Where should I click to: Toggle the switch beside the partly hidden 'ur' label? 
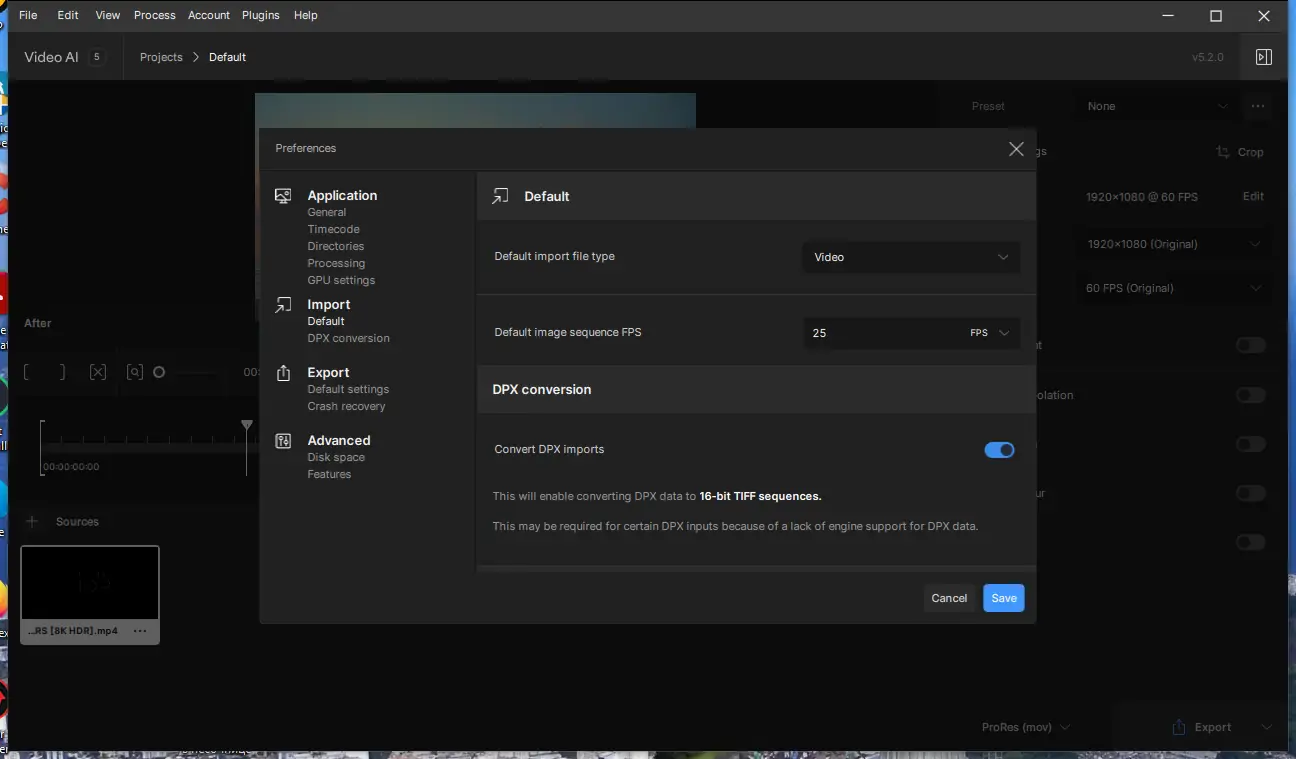pyautogui.click(x=1251, y=493)
